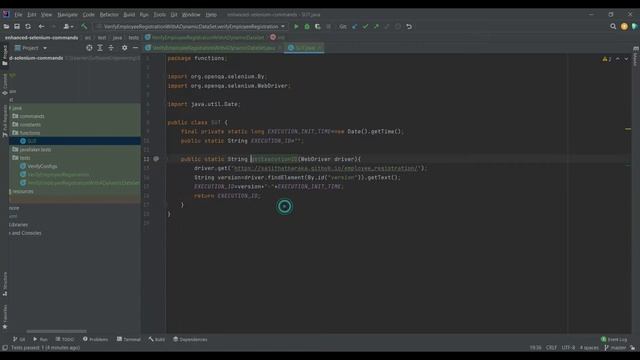Select the tests folder in project tree
This screenshot has height=360, width=640.
click(x=24, y=158)
